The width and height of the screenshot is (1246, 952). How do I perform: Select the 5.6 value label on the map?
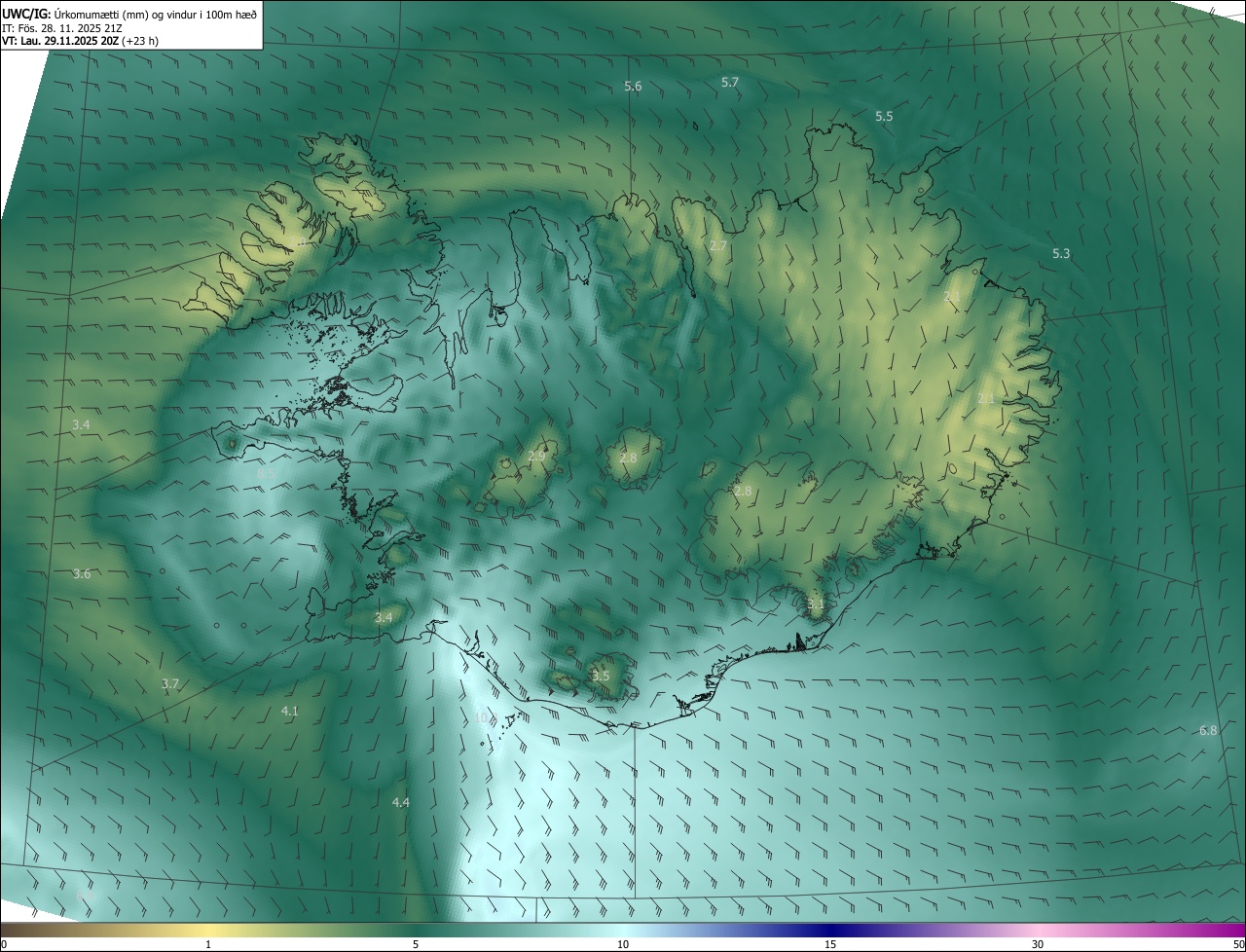pyautogui.click(x=633, y=87)
